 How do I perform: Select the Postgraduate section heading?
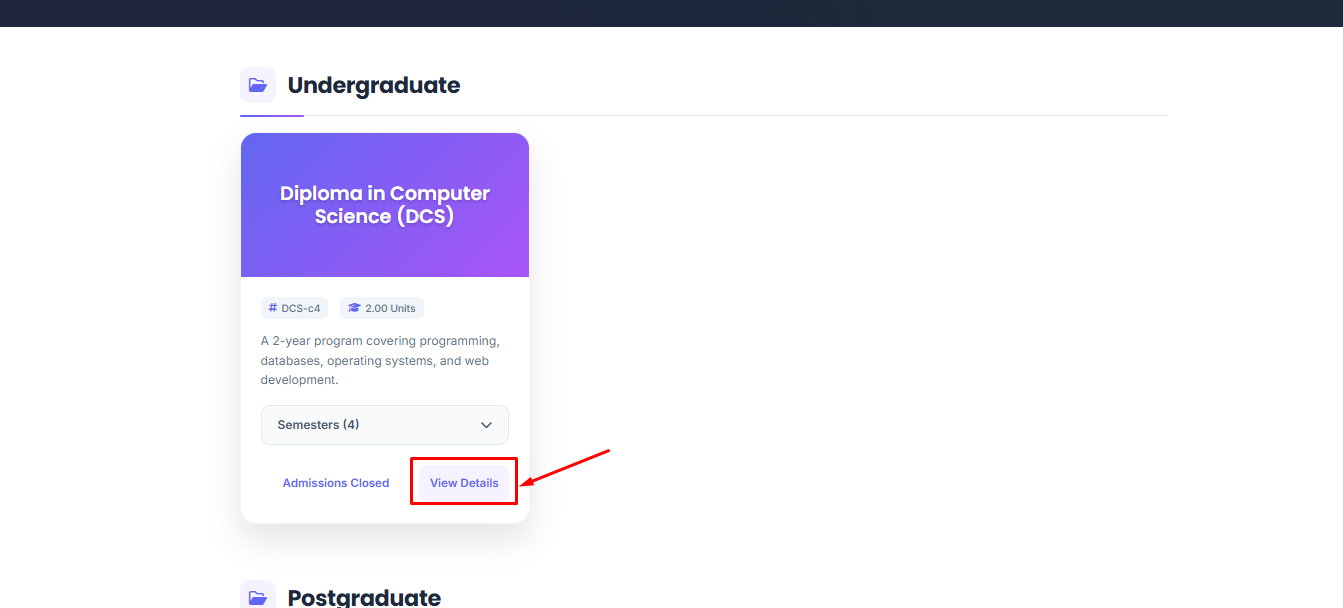pos(364,597)
